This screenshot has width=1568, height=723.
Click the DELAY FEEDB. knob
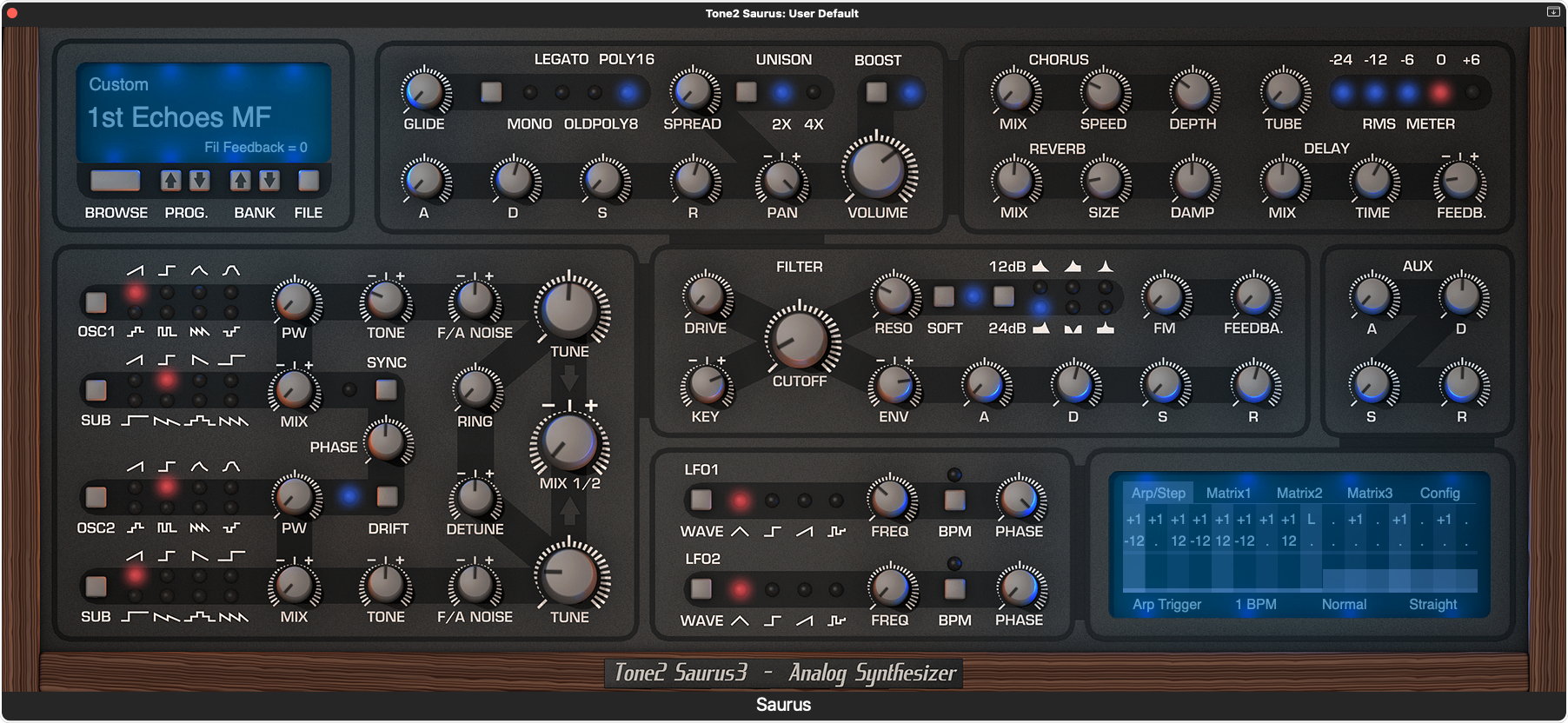[x=1462, y=180]
